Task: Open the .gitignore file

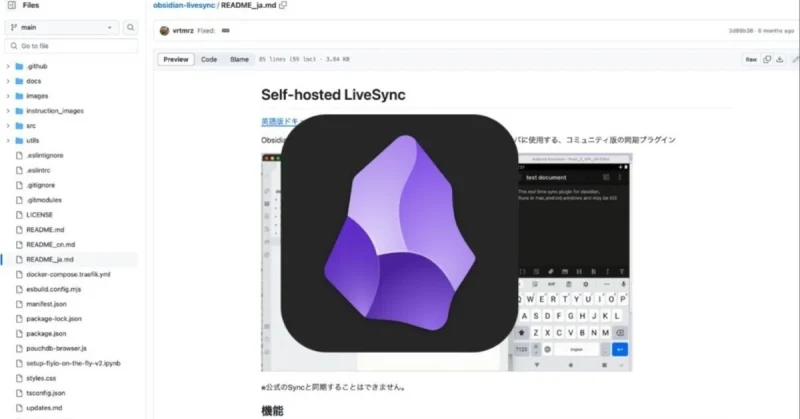Action: point(41,185)
